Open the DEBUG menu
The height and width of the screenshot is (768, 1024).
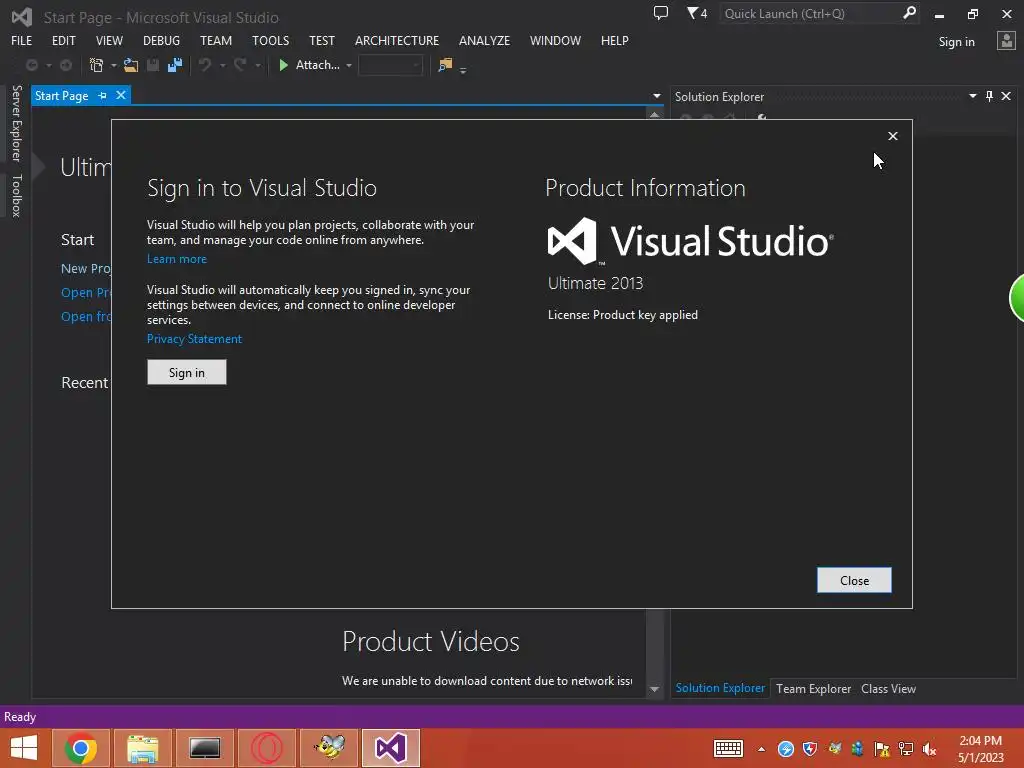click(161, 40)
